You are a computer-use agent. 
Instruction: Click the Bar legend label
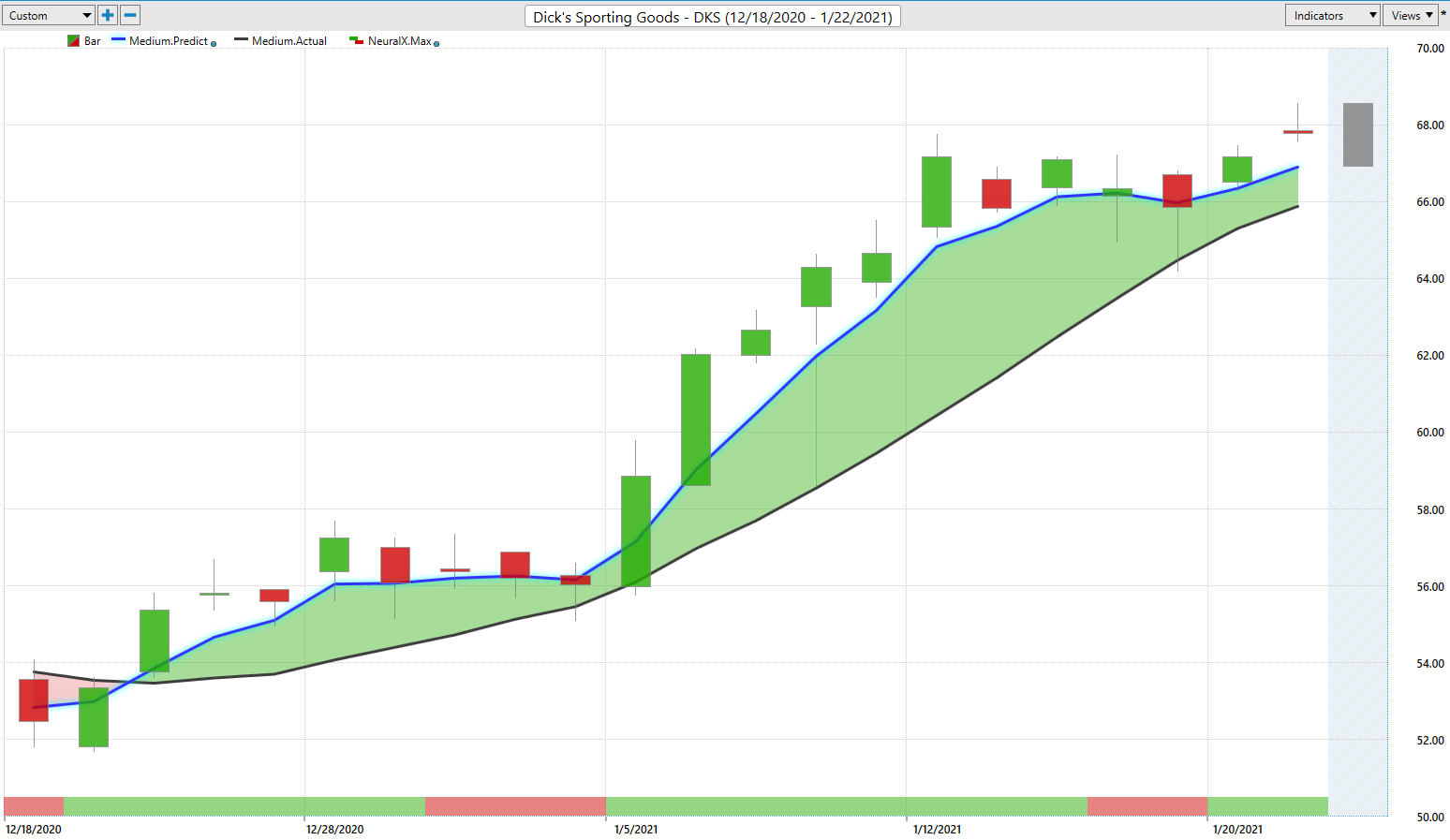(x=92, y=41)
